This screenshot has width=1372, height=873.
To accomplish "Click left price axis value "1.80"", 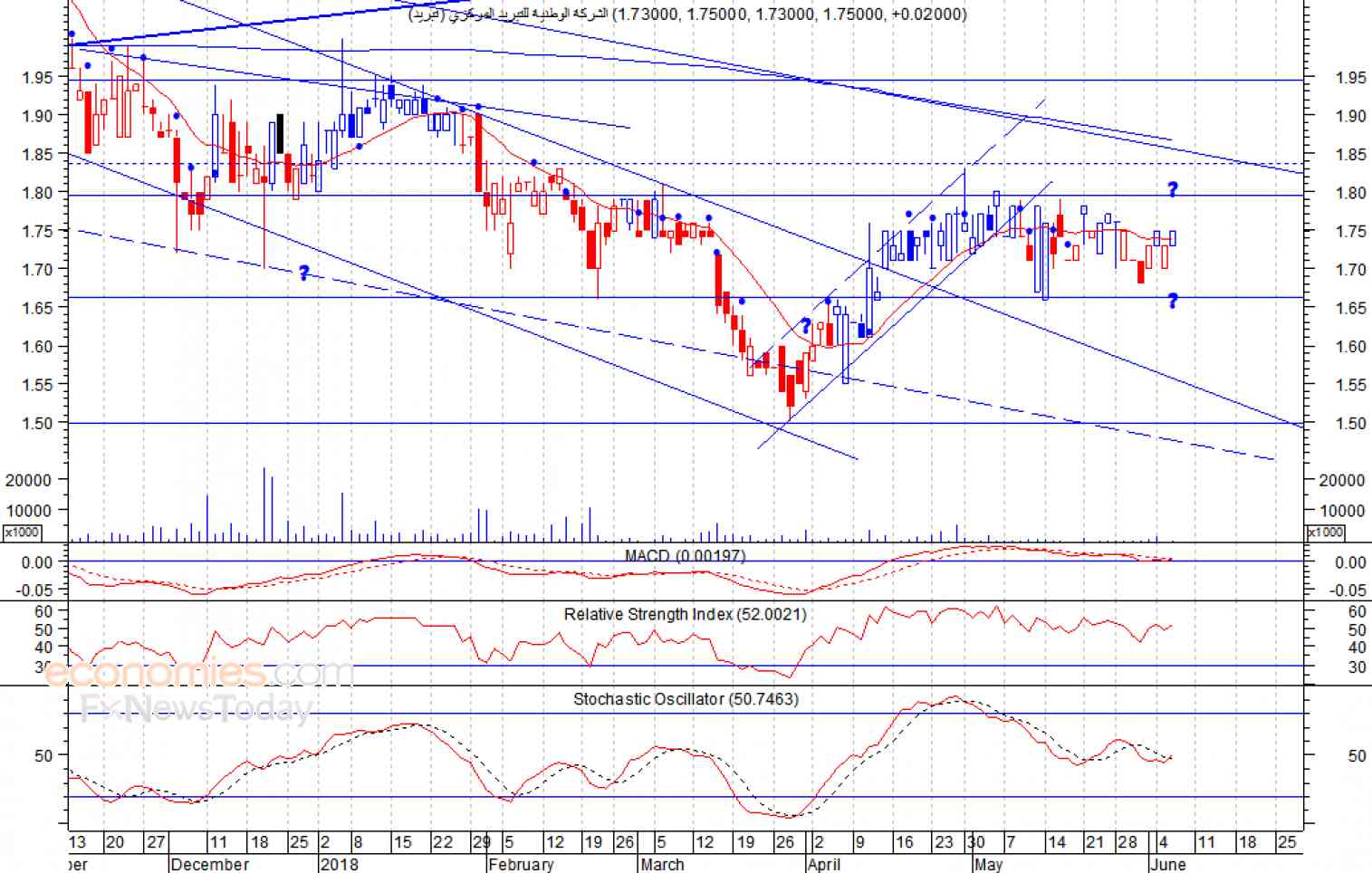I will [38, 193].
